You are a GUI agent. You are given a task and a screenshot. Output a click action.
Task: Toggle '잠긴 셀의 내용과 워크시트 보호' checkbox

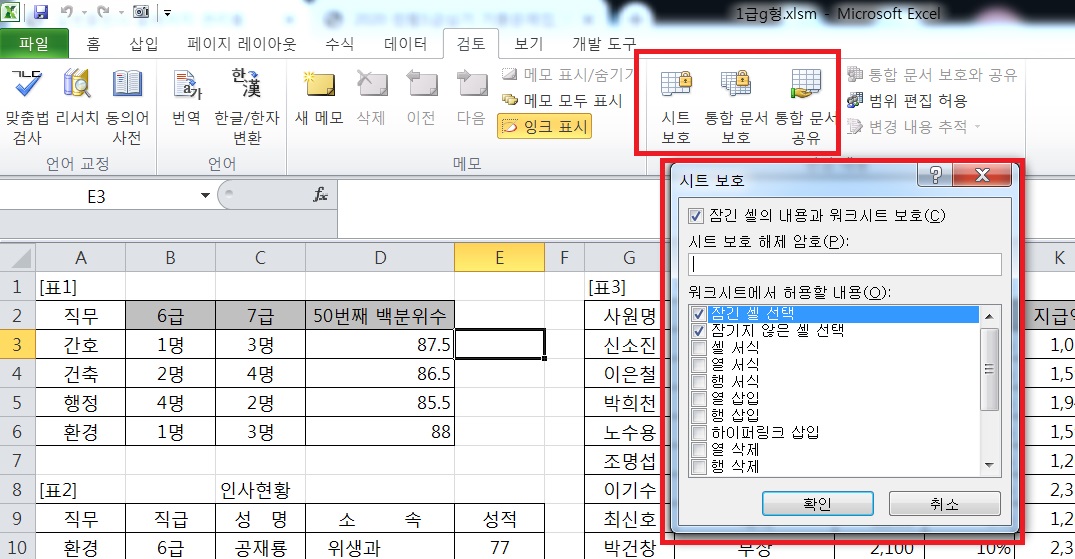[696, 216]
